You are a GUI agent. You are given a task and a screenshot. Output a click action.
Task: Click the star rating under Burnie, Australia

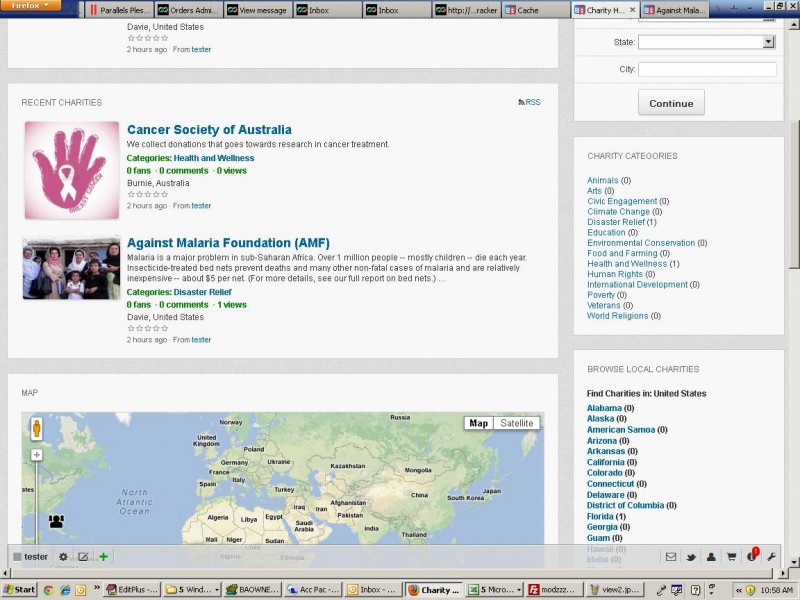point(147,194)
